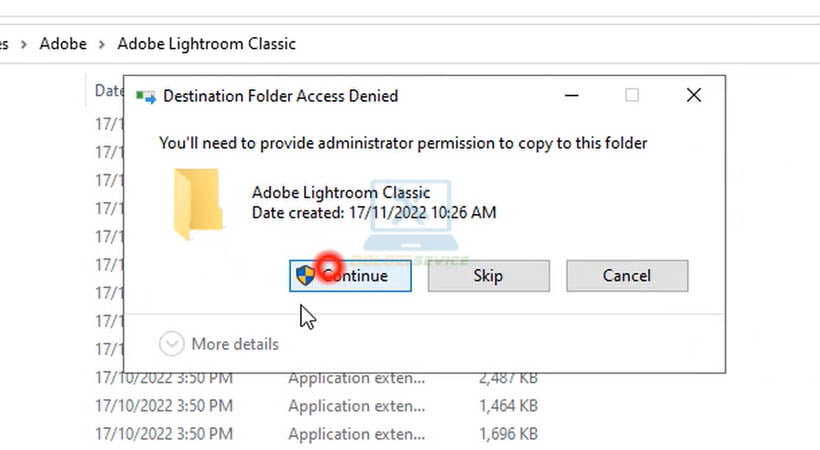Click the yellow folder icon in the dialog
This screenshot has width=820, height=450.
pyautogui.click(x=197, y=205)
